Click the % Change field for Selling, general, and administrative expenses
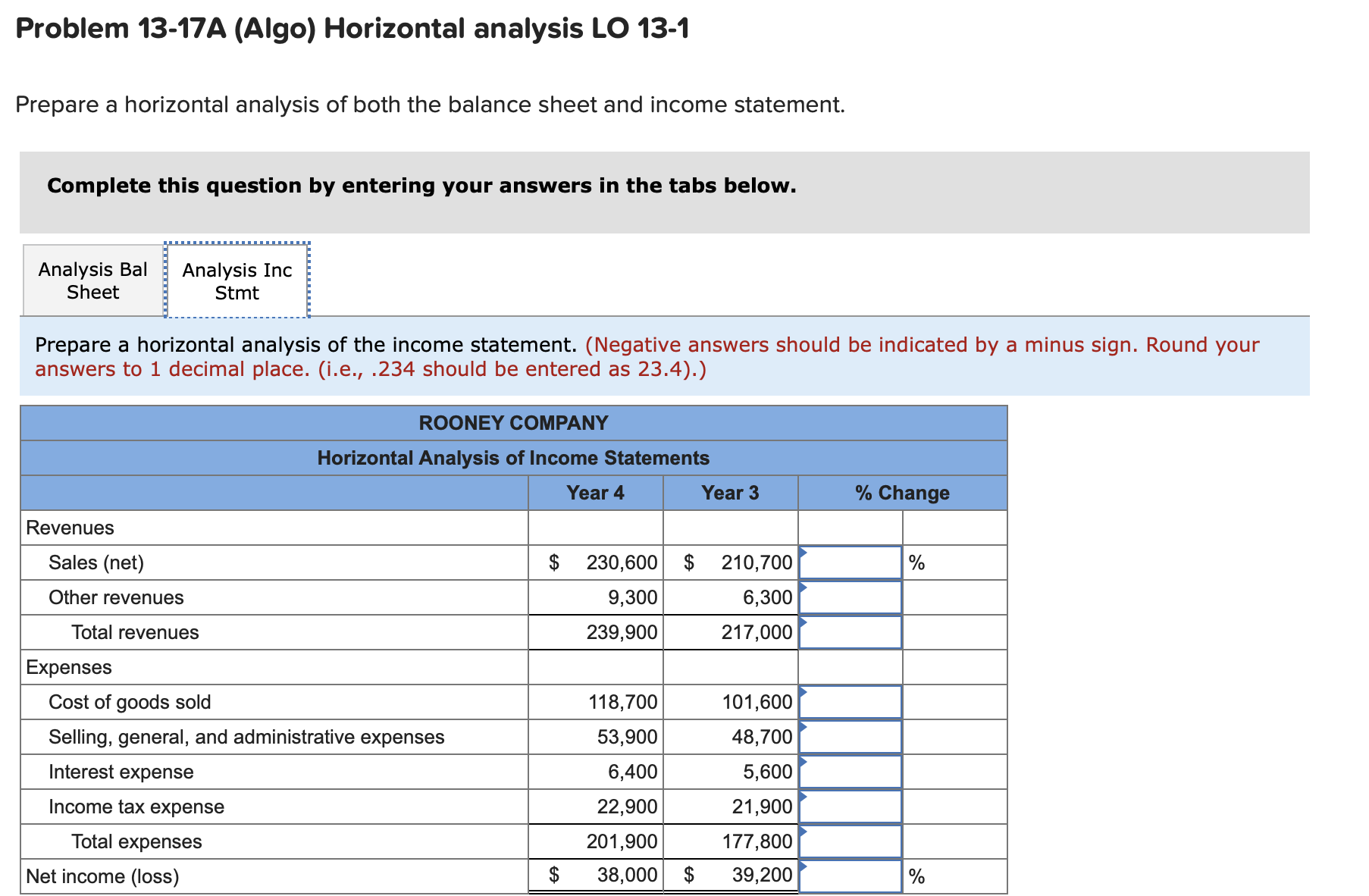1369x896 pixels. [849, 736]
